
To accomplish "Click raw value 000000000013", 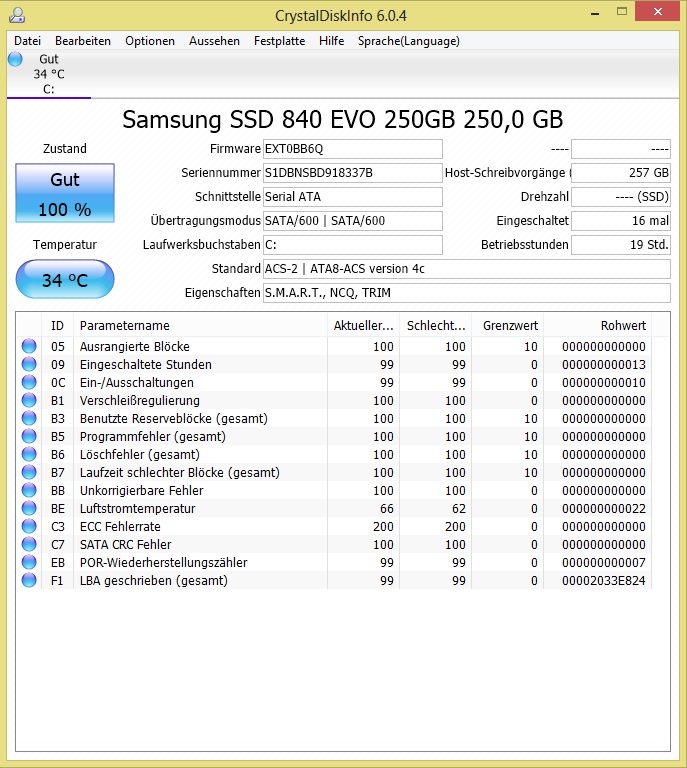I will point(604,365).
